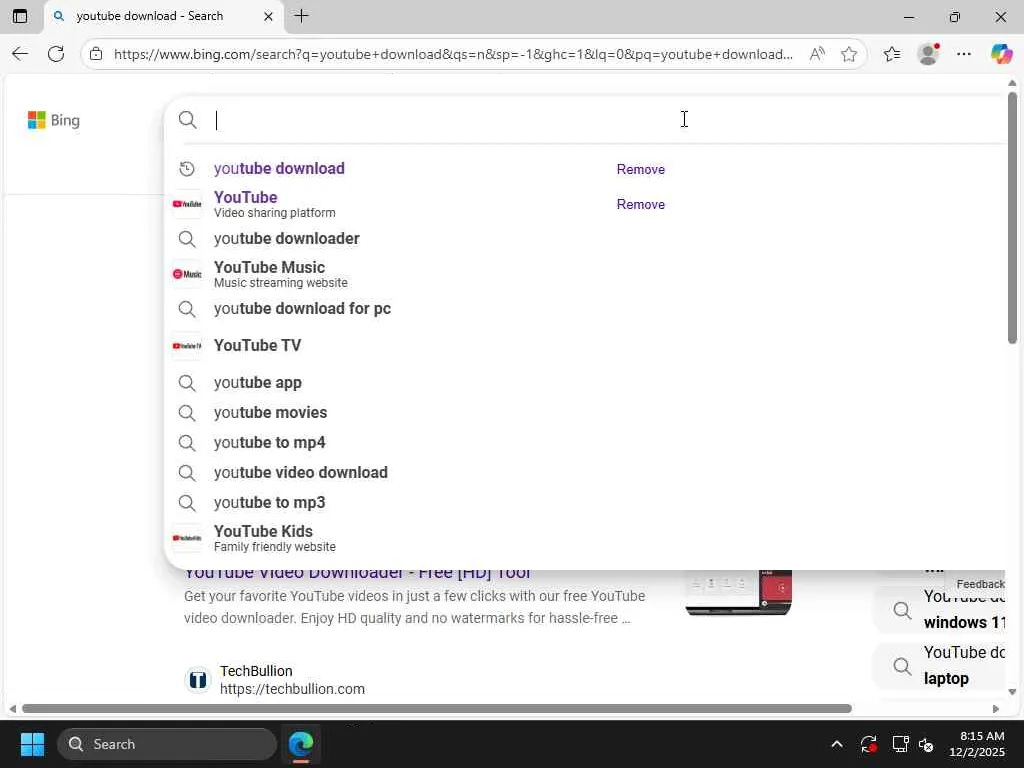Open the clock showing 8:15 AM

click(x=977, y=744)
